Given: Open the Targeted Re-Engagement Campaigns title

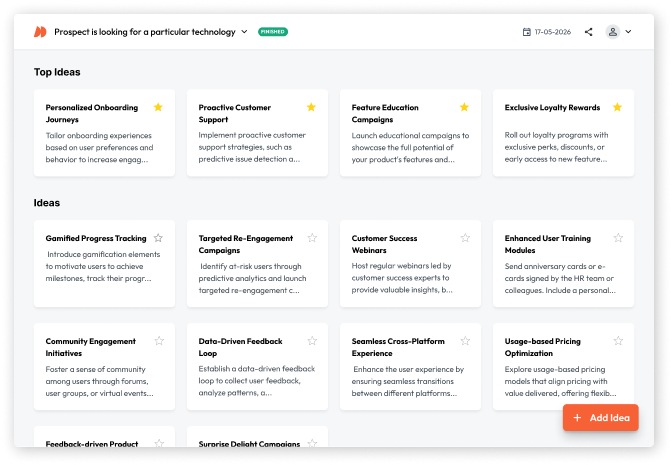Looking at the screenshot, I should point(246,244).
